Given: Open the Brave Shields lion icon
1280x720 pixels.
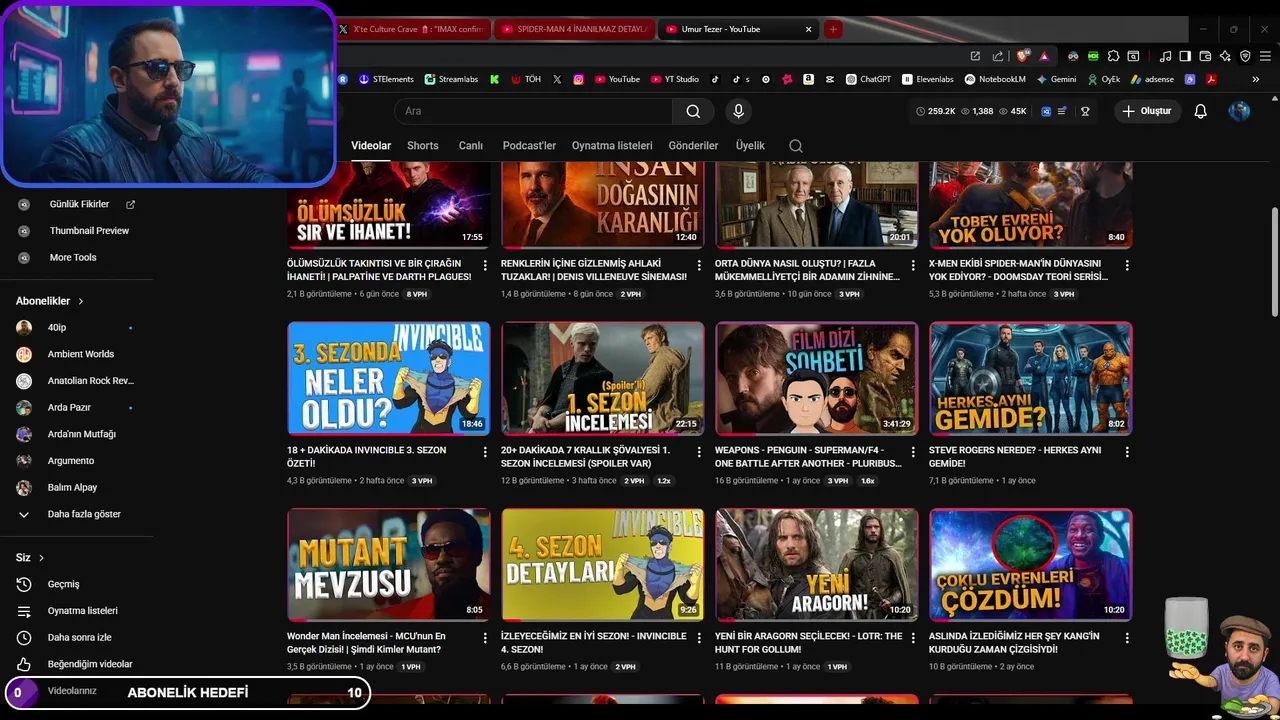Looking at the screenshot, I should tap(1022, 56).
